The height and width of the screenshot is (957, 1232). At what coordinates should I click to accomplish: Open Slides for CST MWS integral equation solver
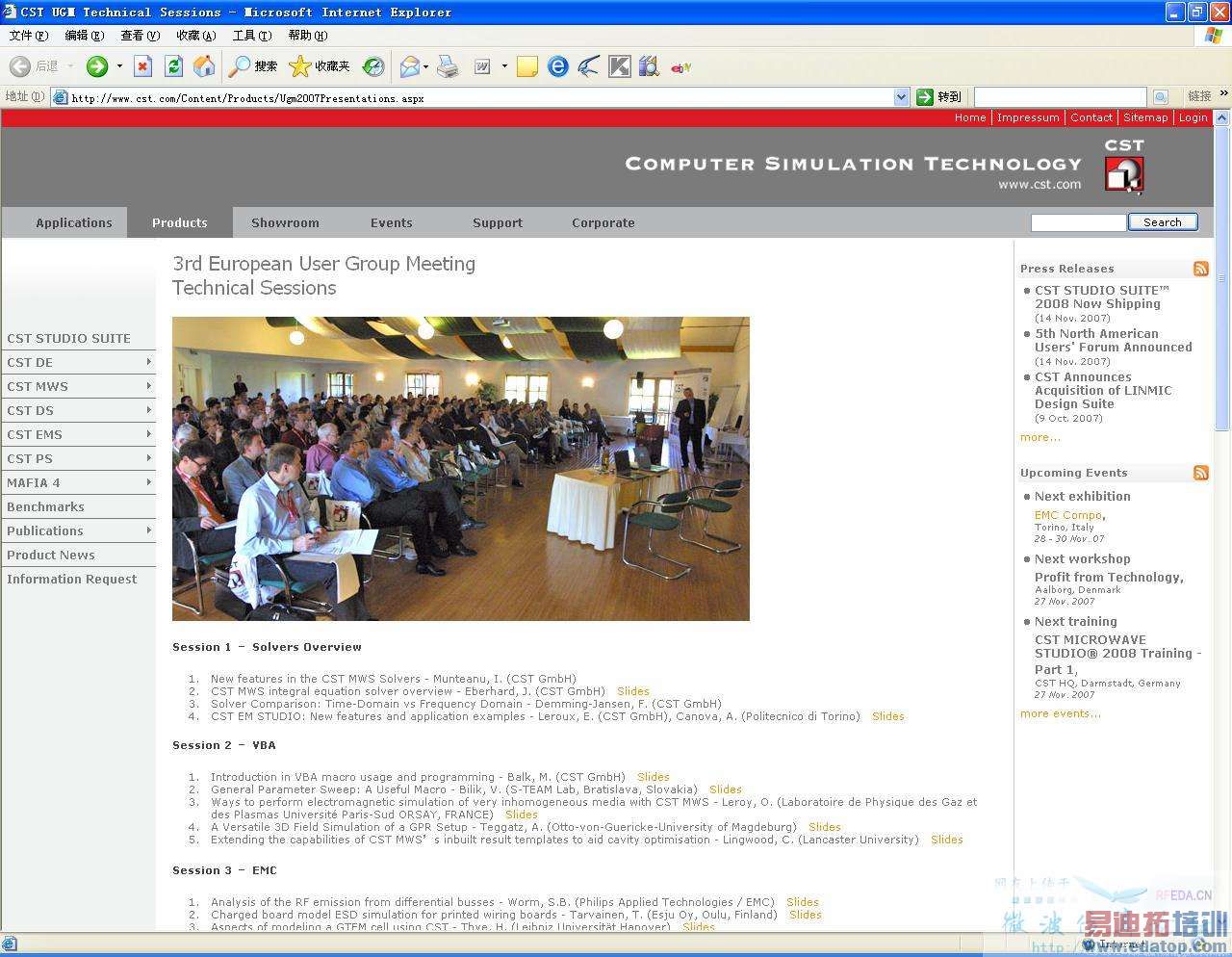pyautogui.click(x=633, y=691)
